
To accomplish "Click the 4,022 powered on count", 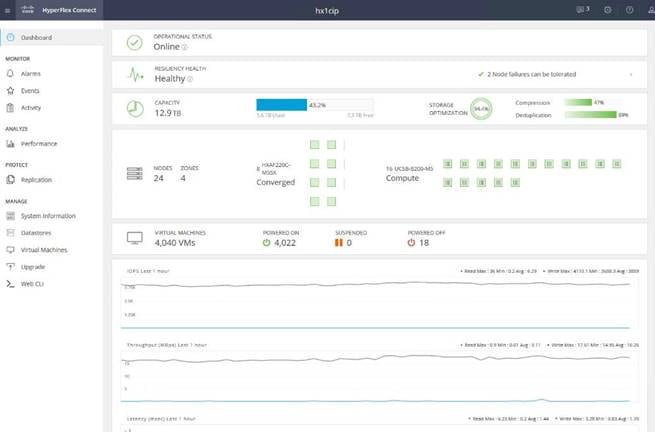I will (285, 243).
